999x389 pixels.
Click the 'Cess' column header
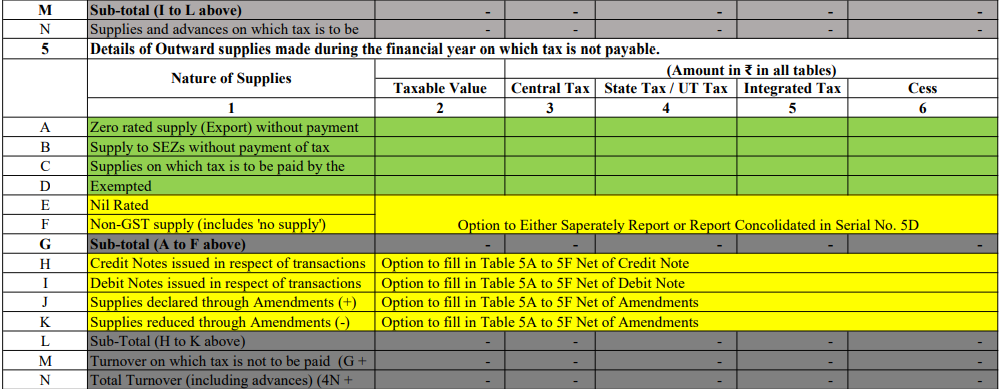pos(923,88)
